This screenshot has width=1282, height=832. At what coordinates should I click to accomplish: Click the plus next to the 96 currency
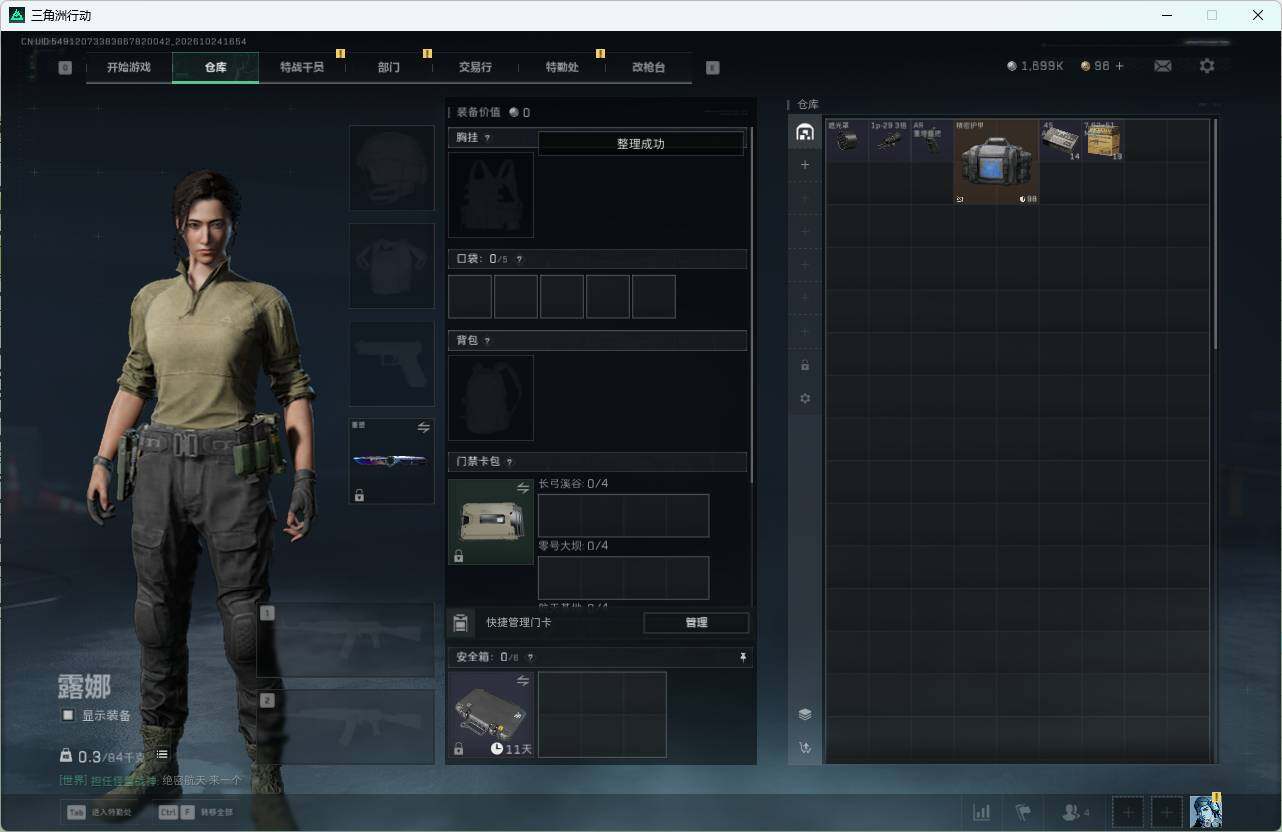pos(1120,66)
